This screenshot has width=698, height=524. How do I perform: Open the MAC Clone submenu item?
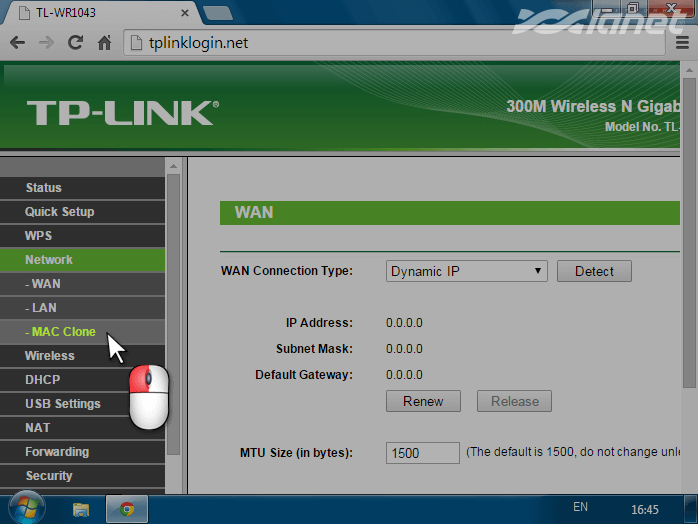pos(64,332)
